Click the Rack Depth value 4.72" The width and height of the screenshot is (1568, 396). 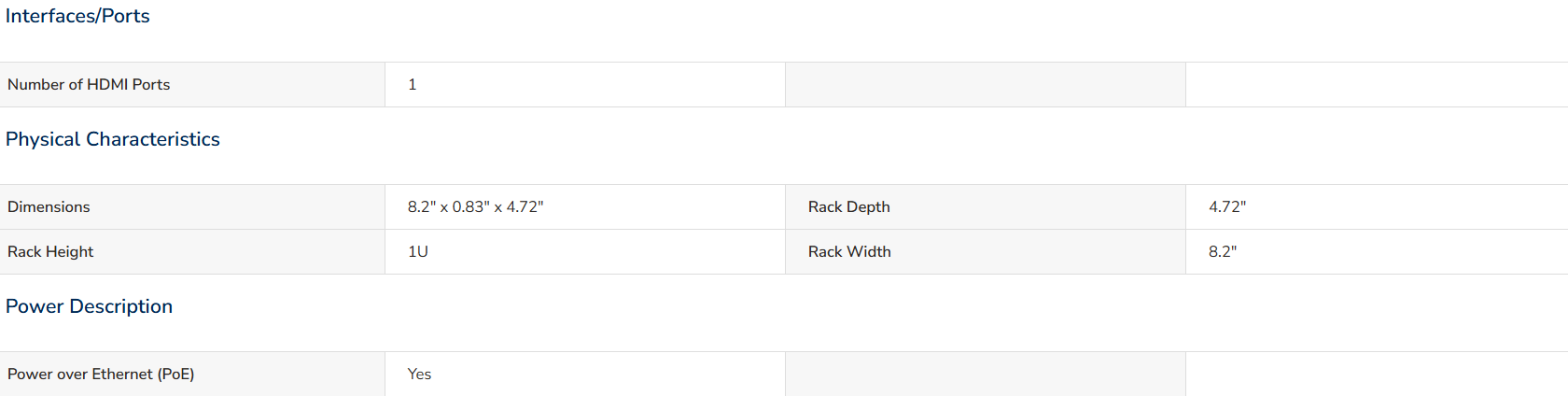(1227, 206)
